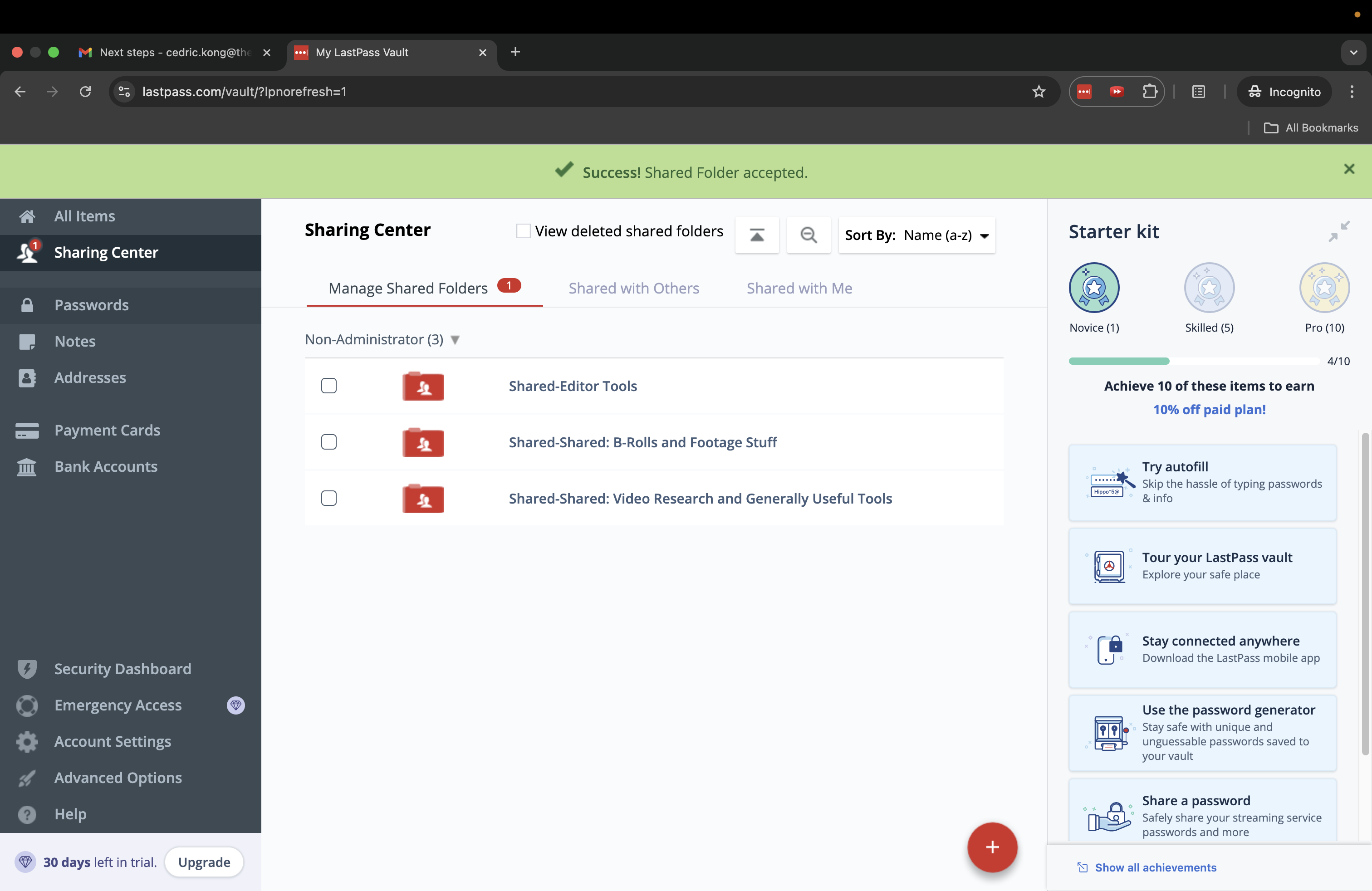This screenshot has width=1372, height=891.
Task: Switch to the Shared with Others tab
Action: (x=633, y=288)
